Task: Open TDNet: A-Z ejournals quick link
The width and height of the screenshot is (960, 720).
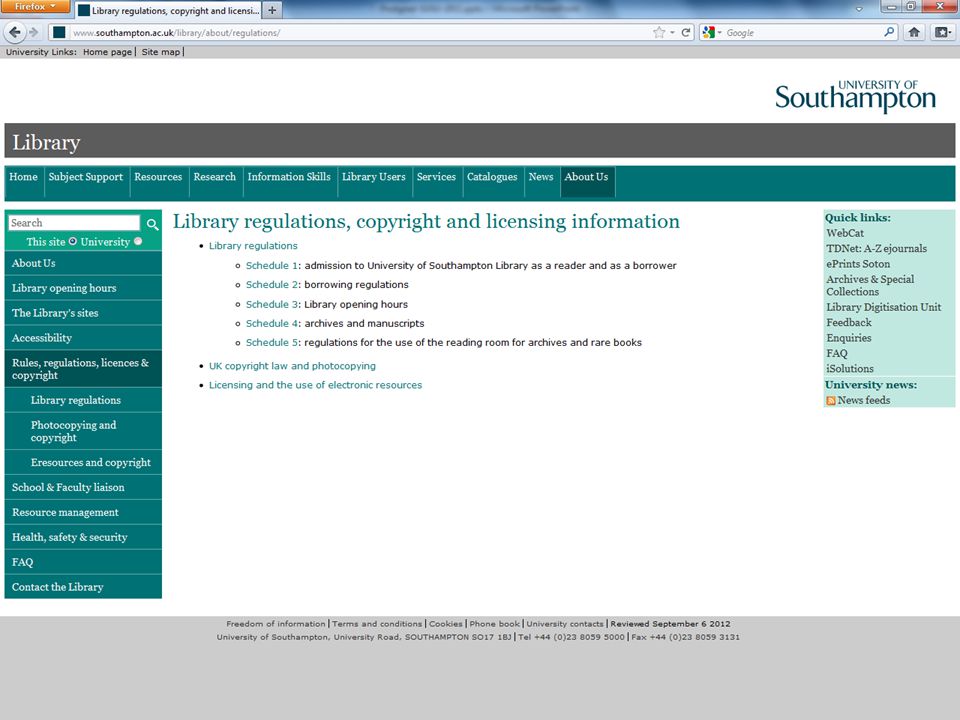Action: click(876, 249)
